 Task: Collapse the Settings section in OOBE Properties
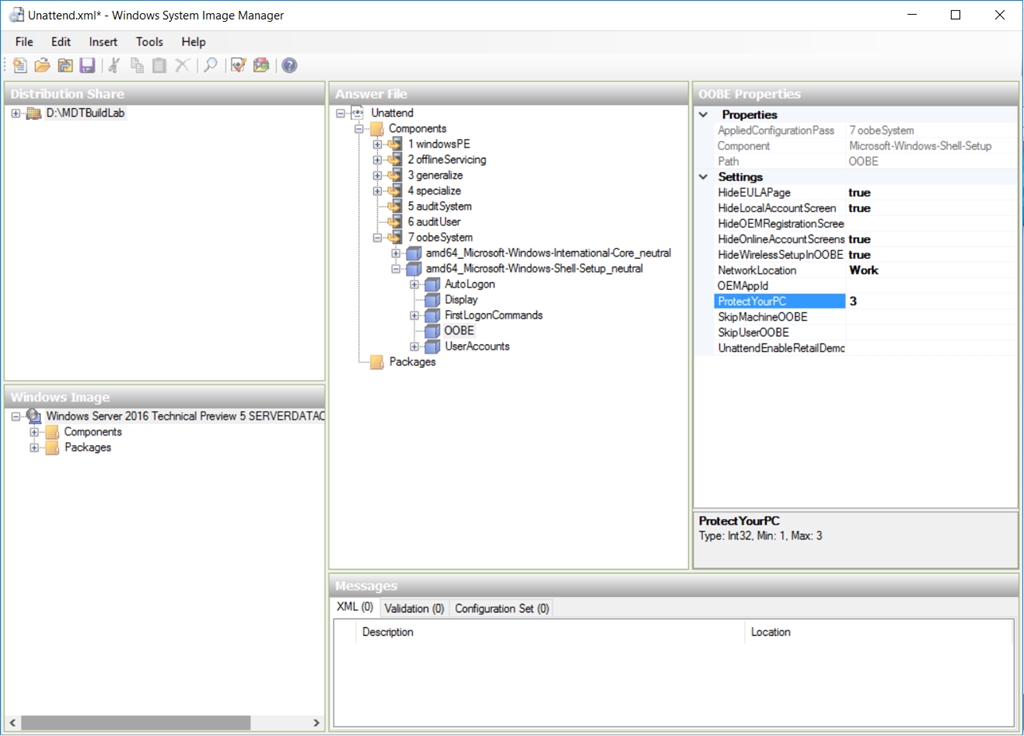(x=704, y=177)
